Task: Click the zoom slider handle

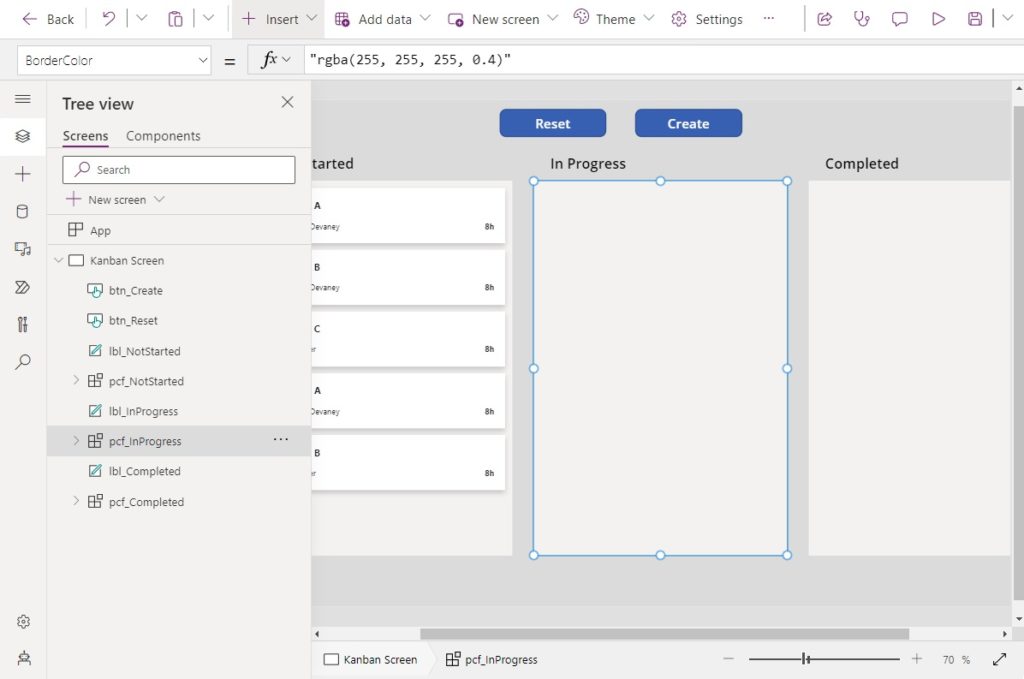Action: (x=806, y=659)
